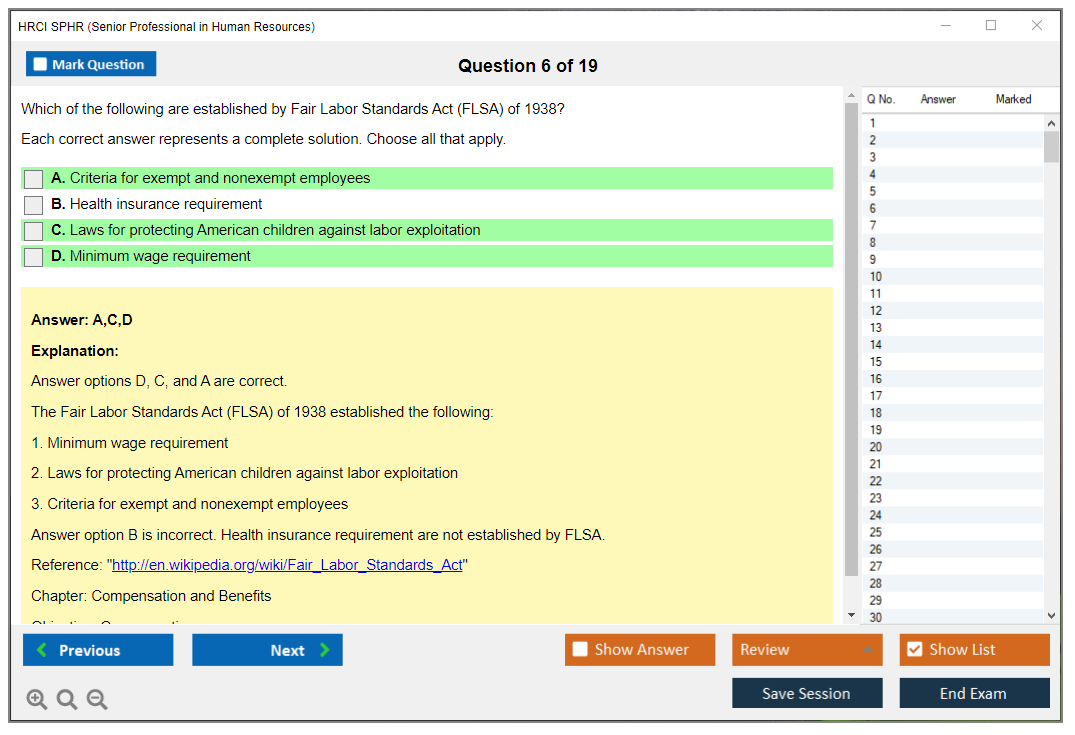This screenshot has height=735, width=1075.
Task: Tick the Mark Question checkbox
Action: 41,64
